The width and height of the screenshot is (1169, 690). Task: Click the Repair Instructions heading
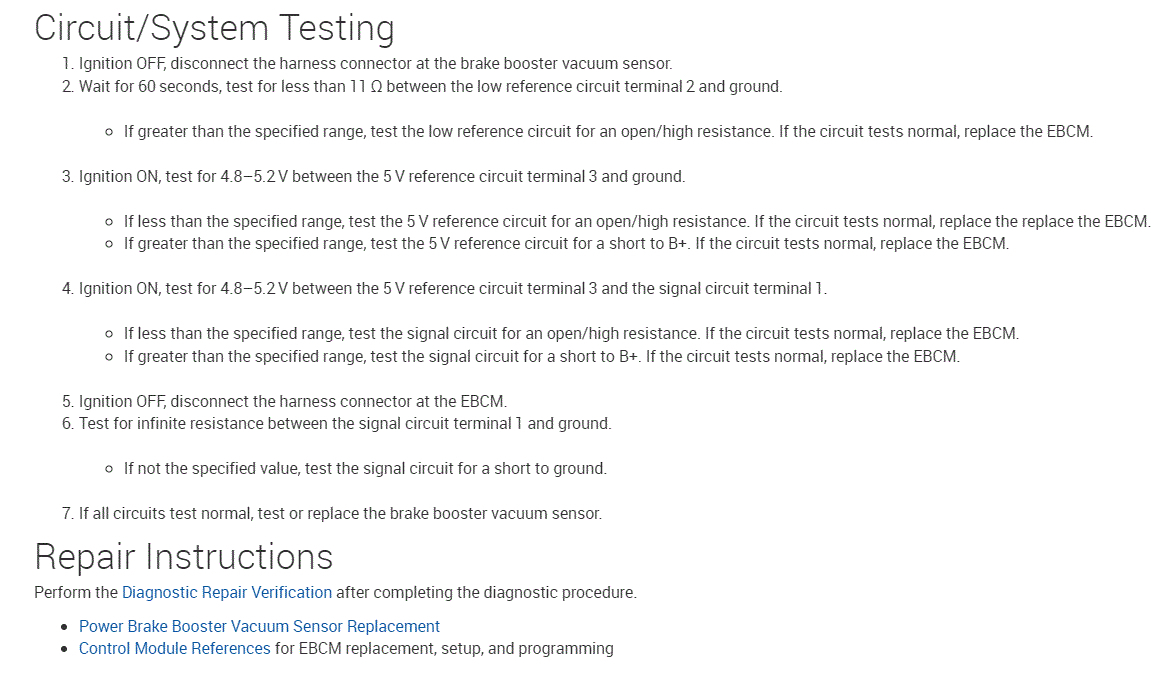pyautogui.click(x=183, y=556)
